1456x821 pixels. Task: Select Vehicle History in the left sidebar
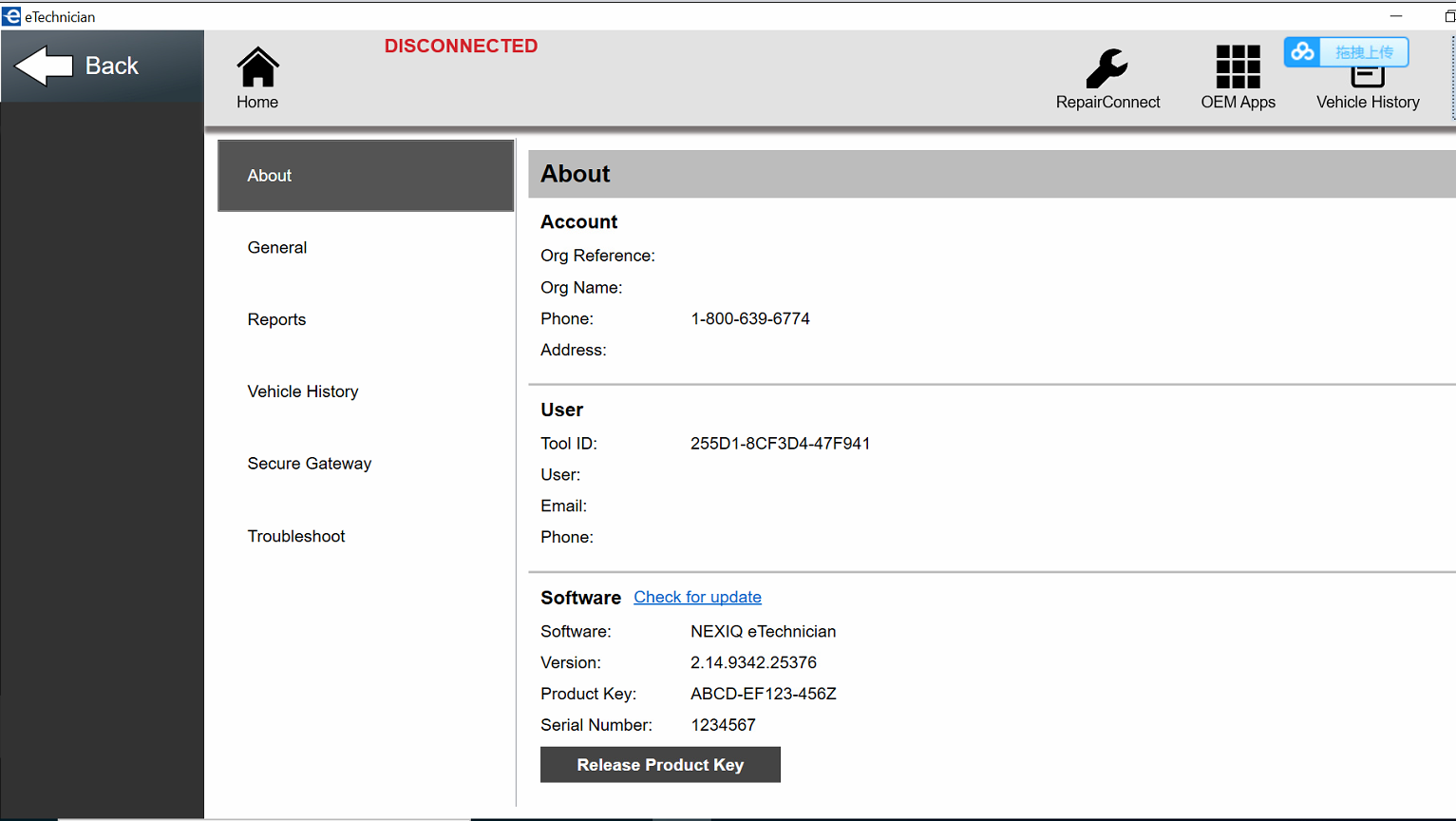click(303, 391)
